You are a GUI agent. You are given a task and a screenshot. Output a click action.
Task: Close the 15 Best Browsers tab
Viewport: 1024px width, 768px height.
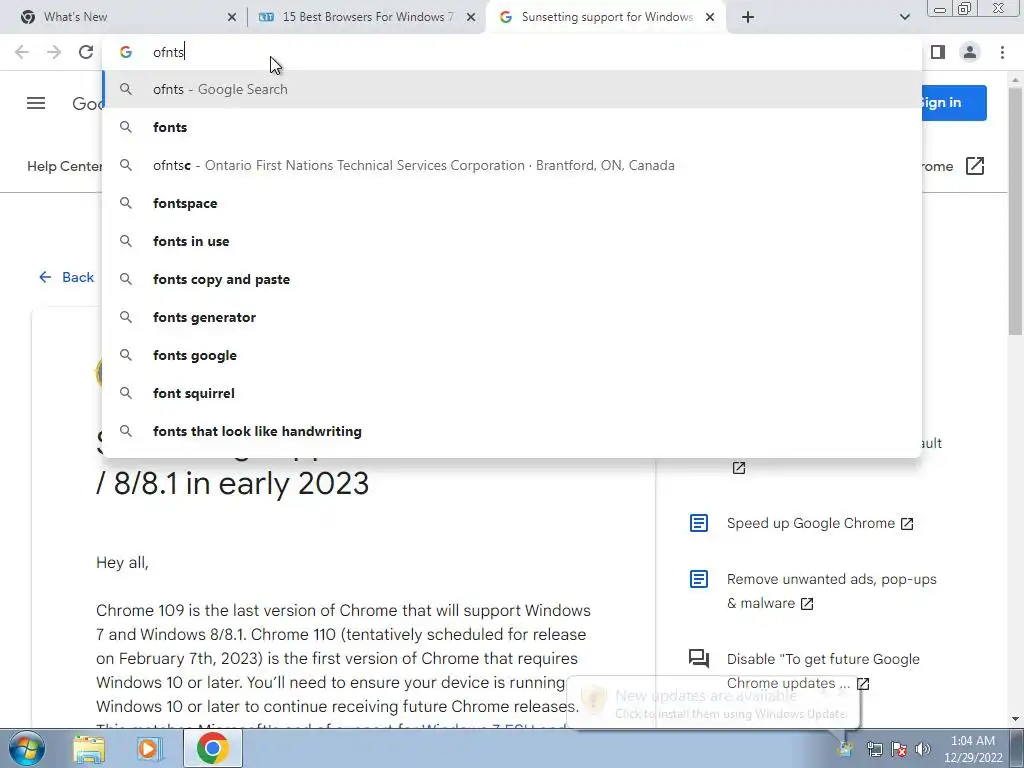point(471,18)
